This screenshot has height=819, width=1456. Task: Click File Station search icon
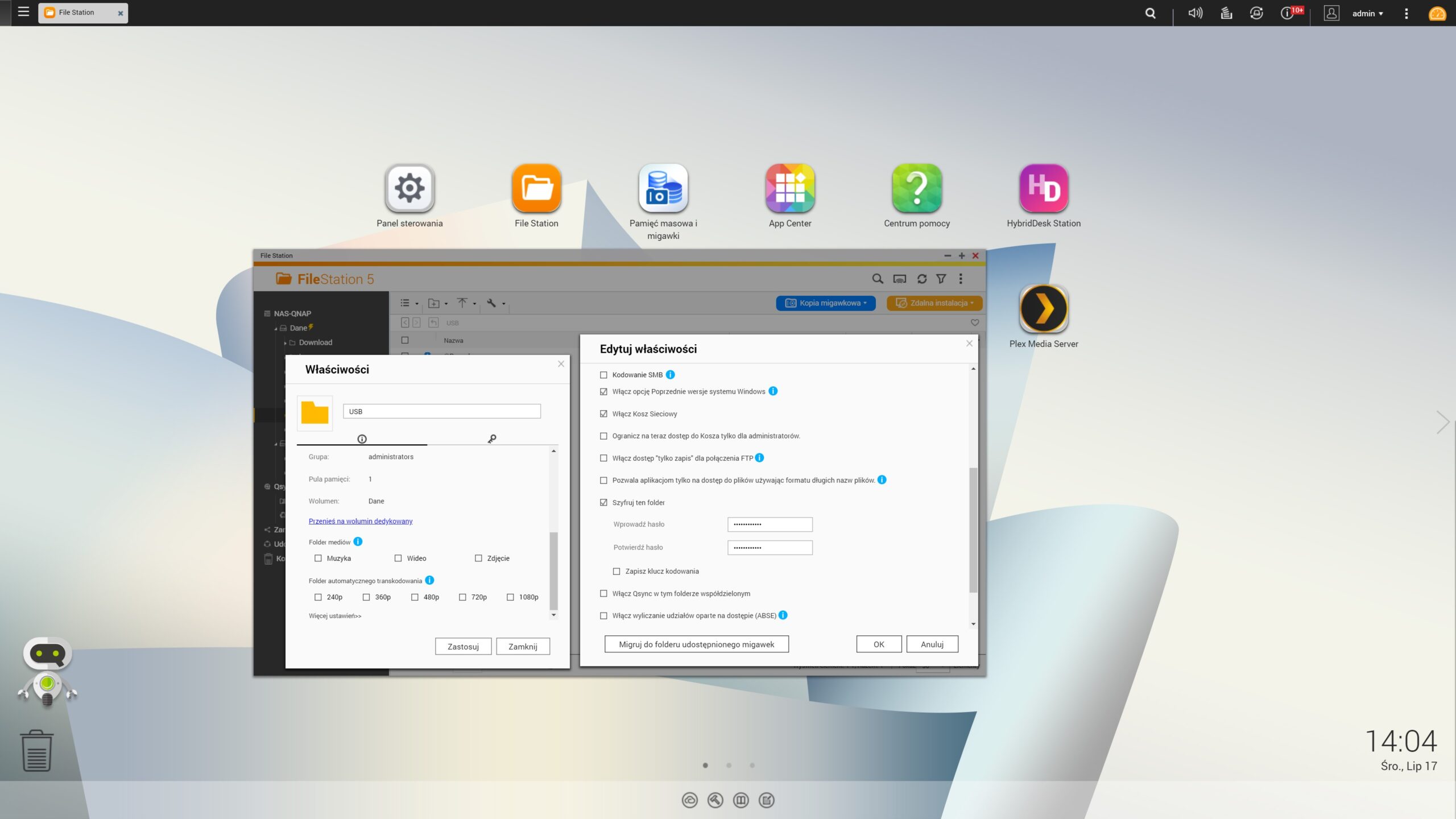click(x=878, y=279)
